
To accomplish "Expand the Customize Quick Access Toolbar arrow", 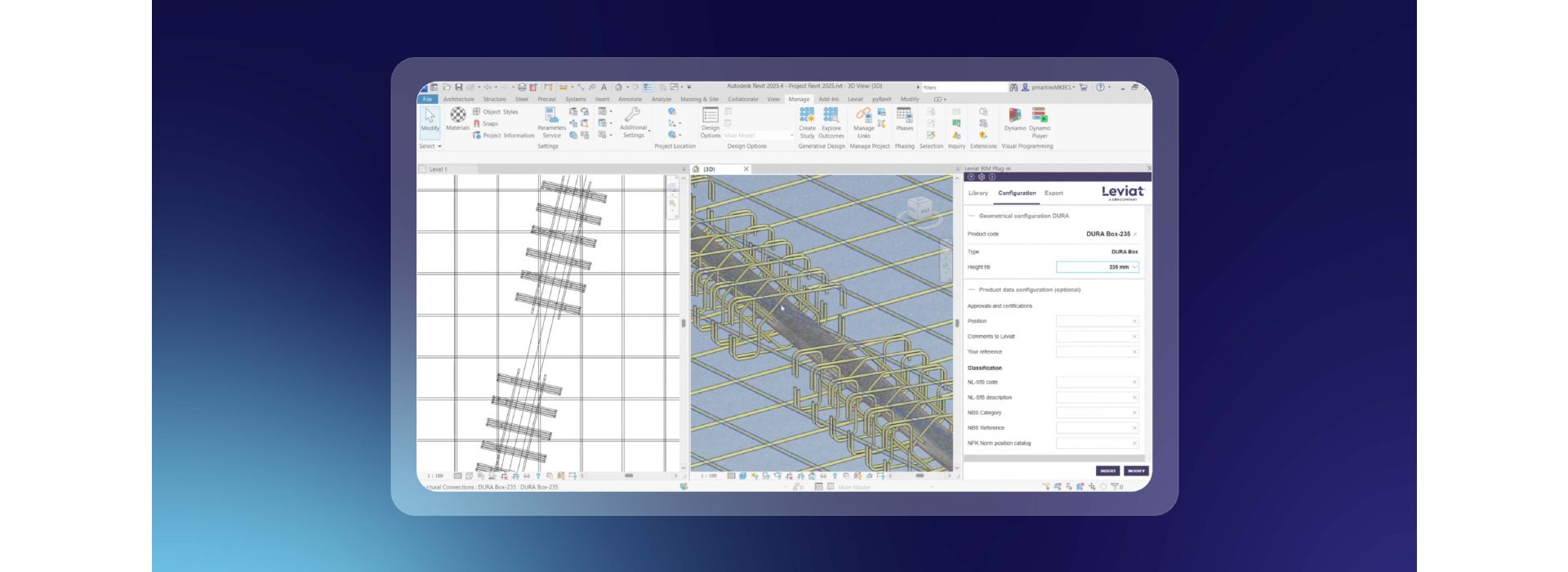I will [689, 87].
